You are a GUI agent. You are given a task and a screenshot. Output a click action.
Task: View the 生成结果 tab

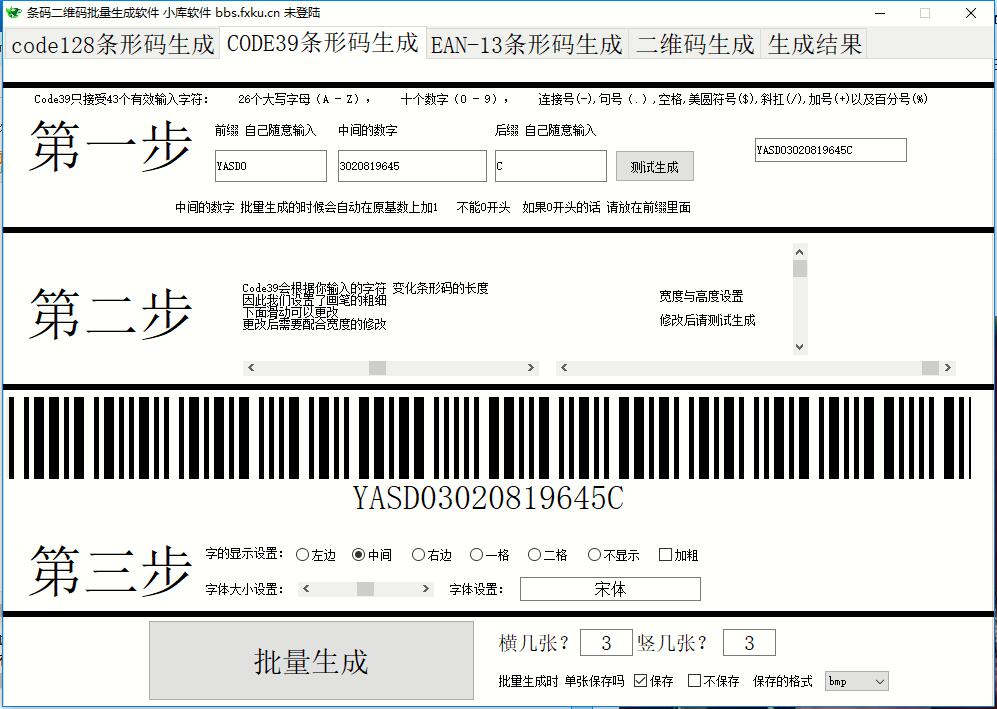814,45
